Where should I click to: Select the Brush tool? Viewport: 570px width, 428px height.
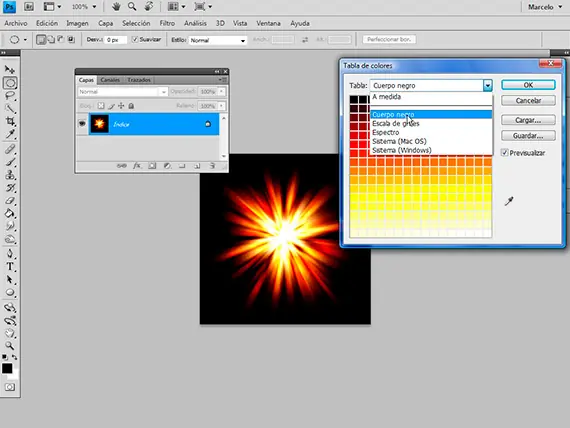(x=10, y=162)
